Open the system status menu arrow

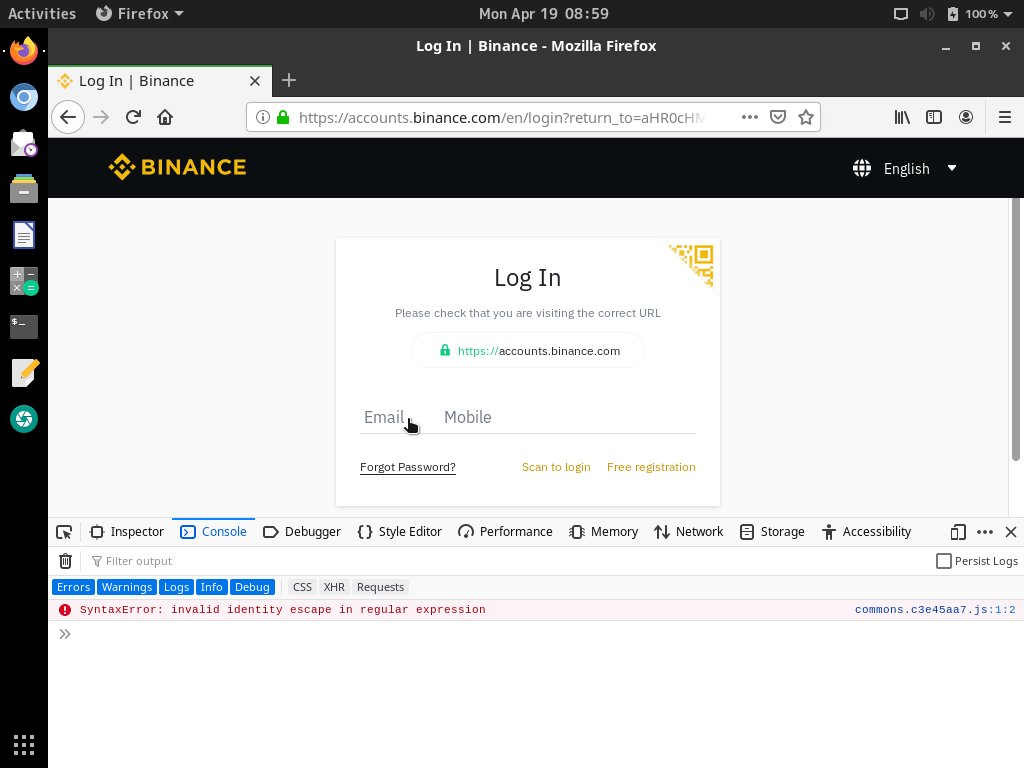coord(1008,14)
